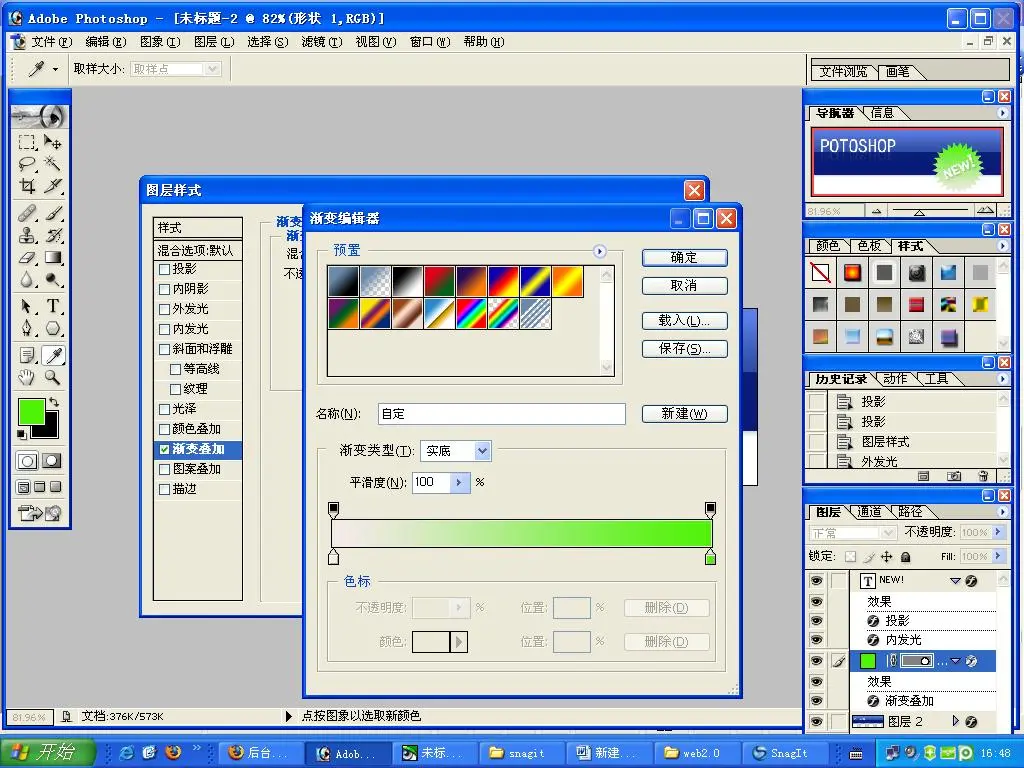Select the notes tool

27,355
